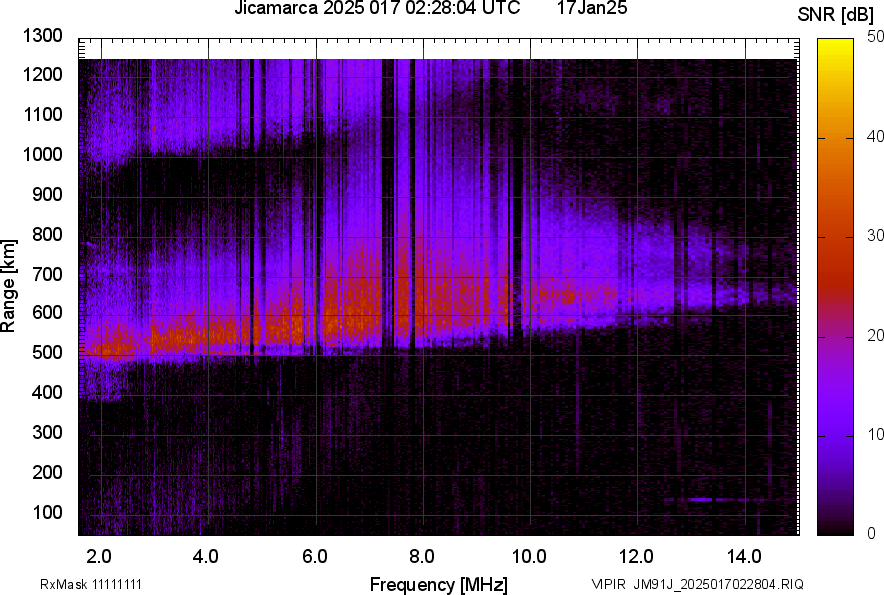This screenshot has height=595, width=884.
Task: Click the range tick label '1200'
Action: tap(42, 74)
